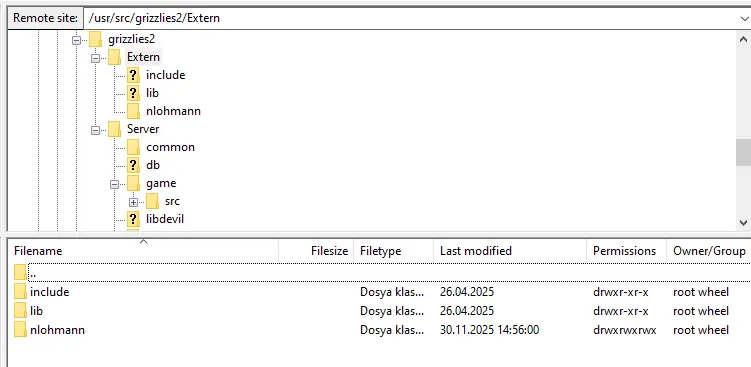Click the include folder icon in file list
The image size is (751, 367).
click(x=20, y=291)
